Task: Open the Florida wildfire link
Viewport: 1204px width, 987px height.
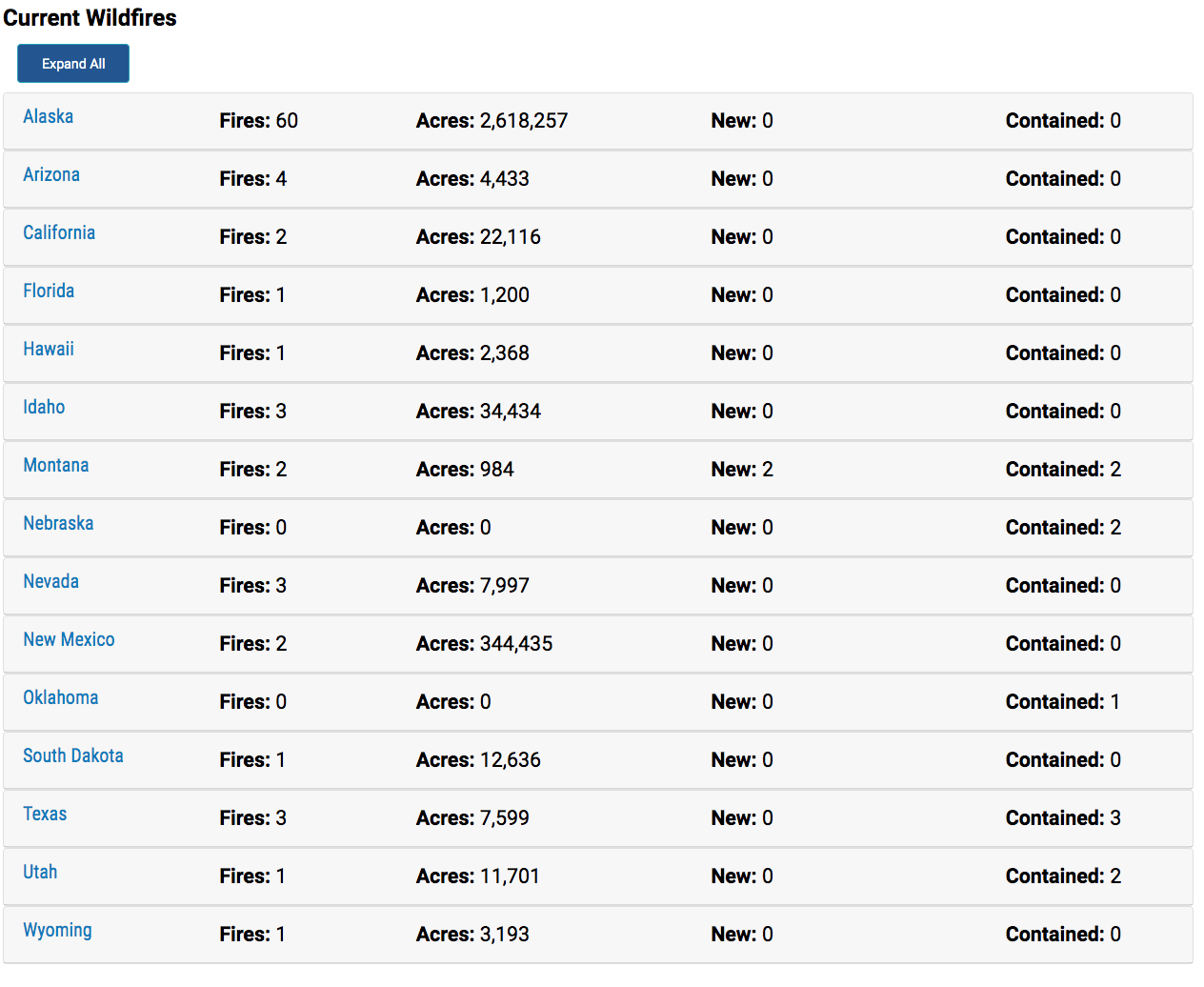Action: (49, 291)
